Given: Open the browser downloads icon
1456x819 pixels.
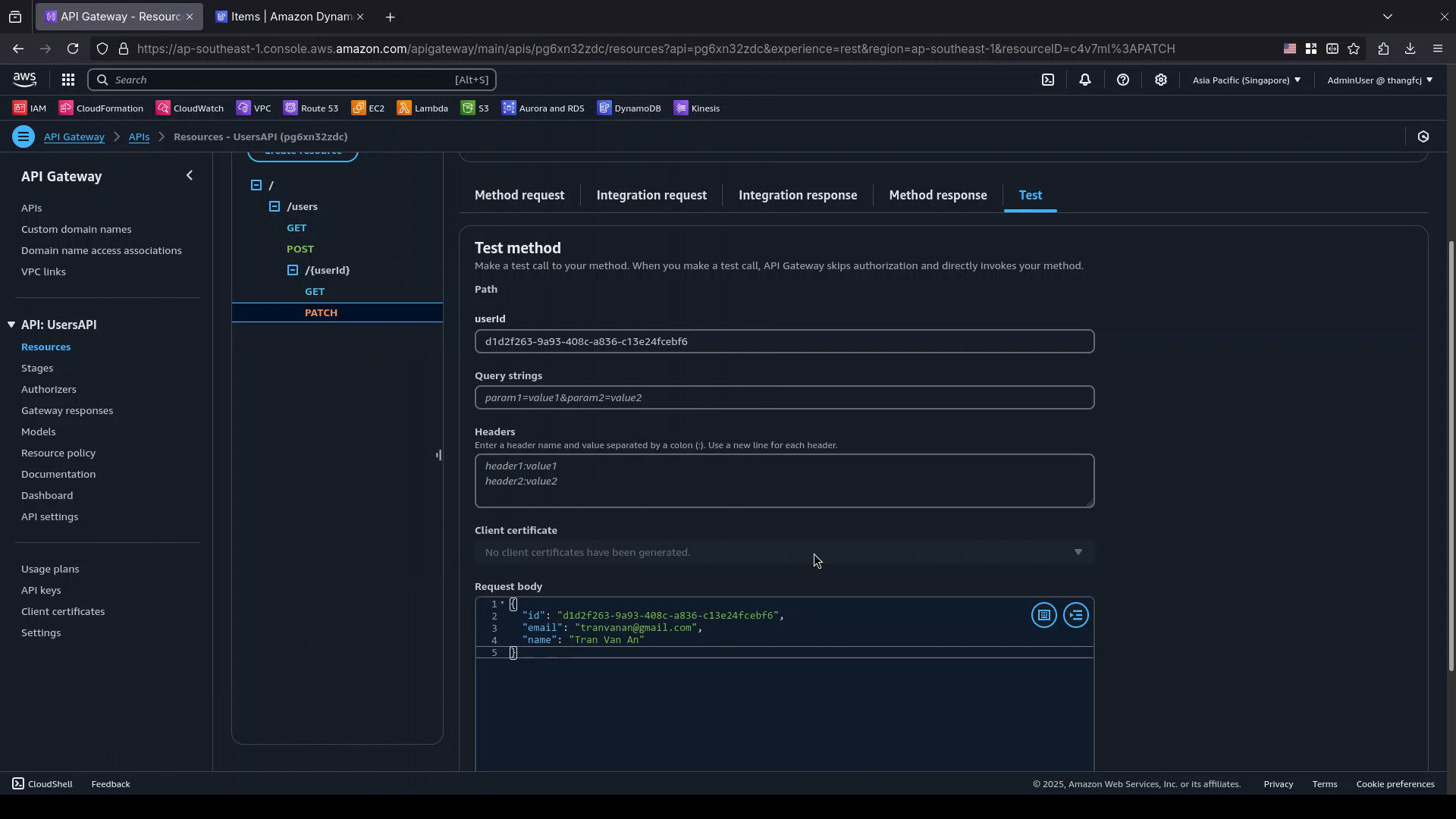Looking at the screenshot, I should click(1410, 49).
